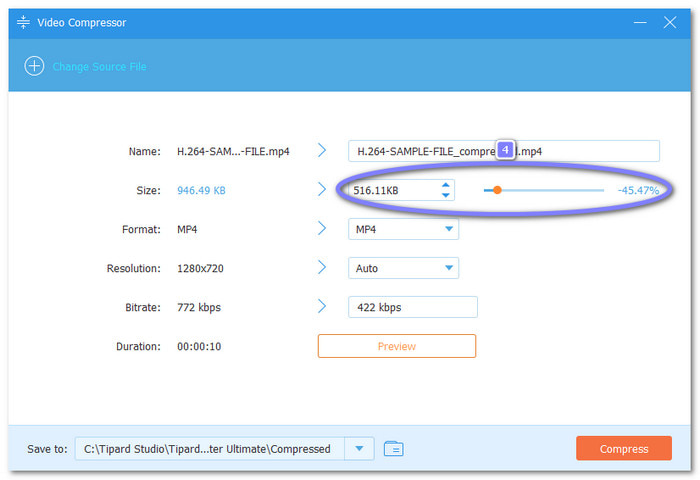Click the Change Source File plus icon

[x=34, y=66]
